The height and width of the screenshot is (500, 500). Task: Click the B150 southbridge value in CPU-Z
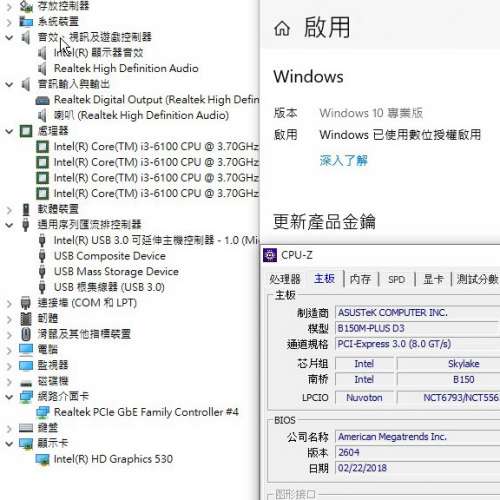pyautogui.click(x=448, y=379)
